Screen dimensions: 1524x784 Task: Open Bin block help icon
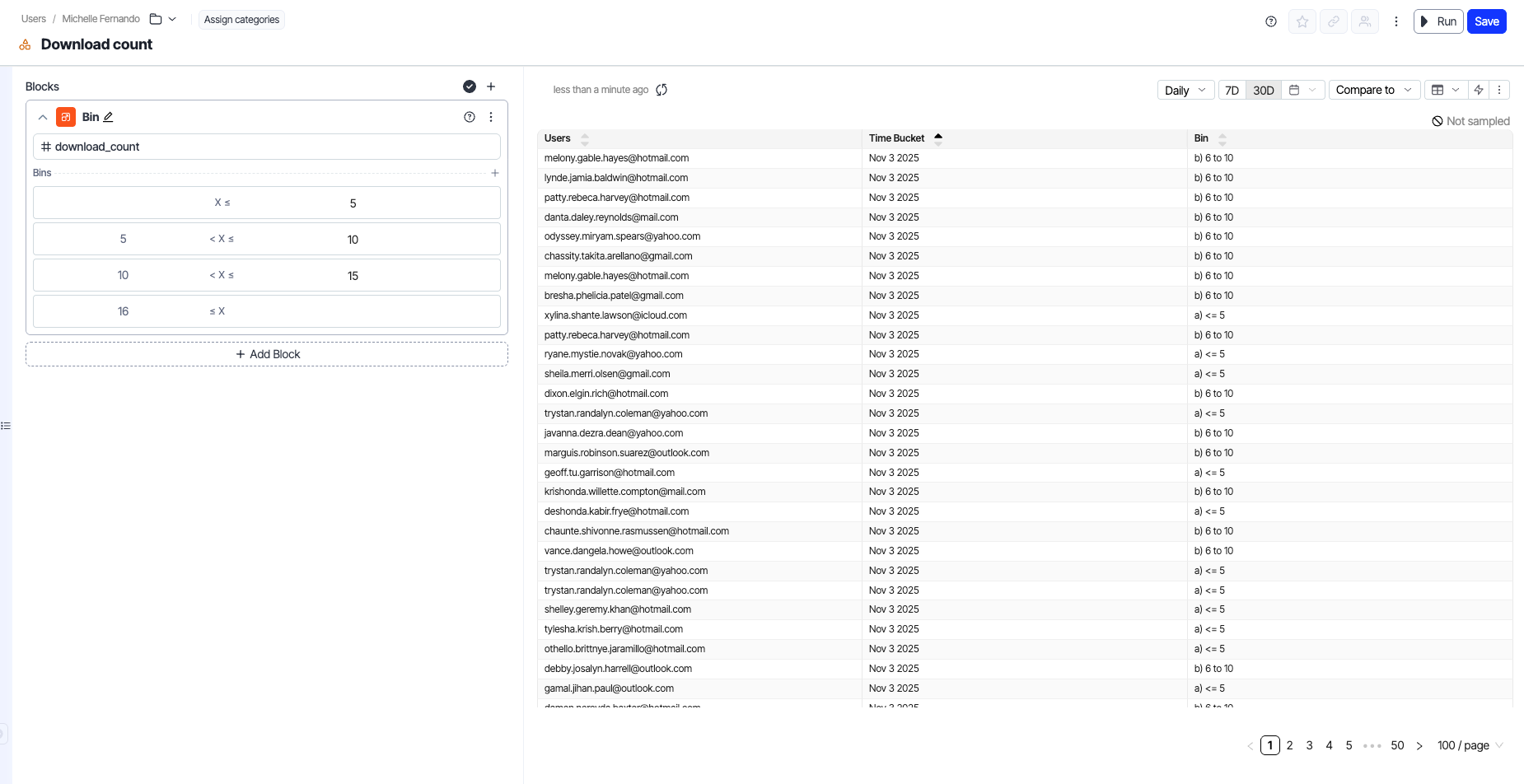[x=470, y=117]
